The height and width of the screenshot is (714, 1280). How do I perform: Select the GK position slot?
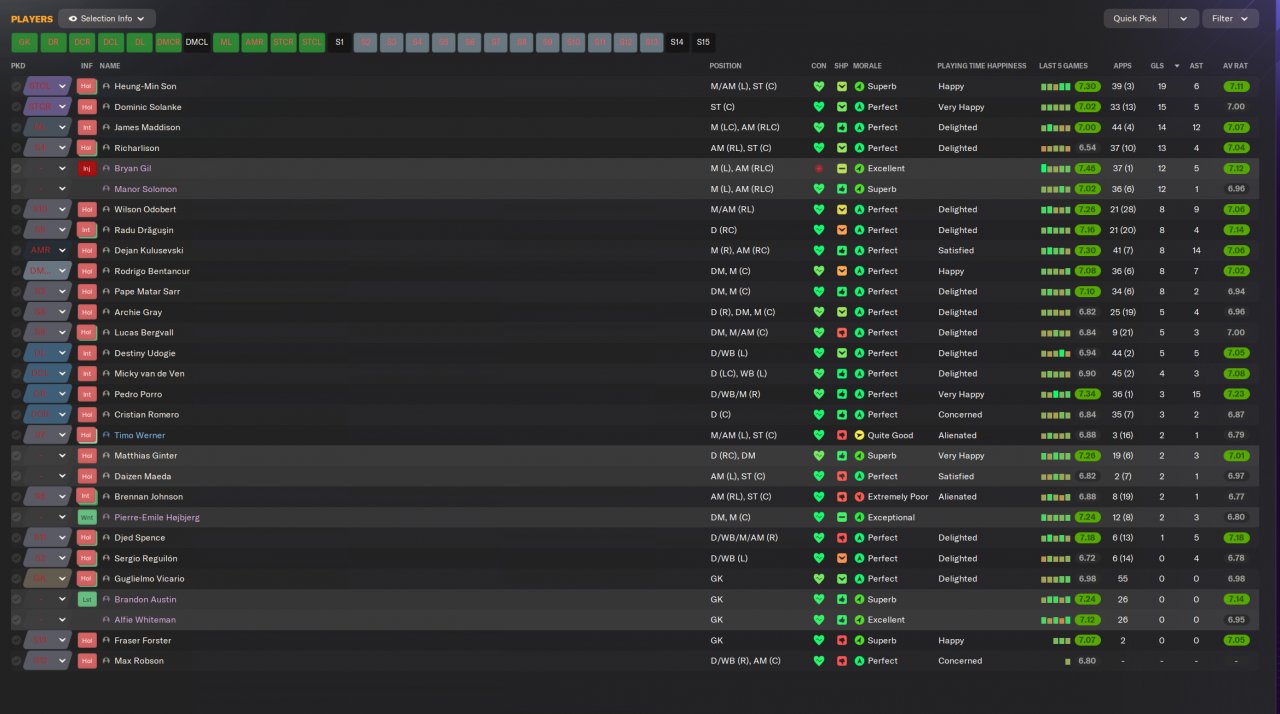pyautogui.click(x=24, y=42)
